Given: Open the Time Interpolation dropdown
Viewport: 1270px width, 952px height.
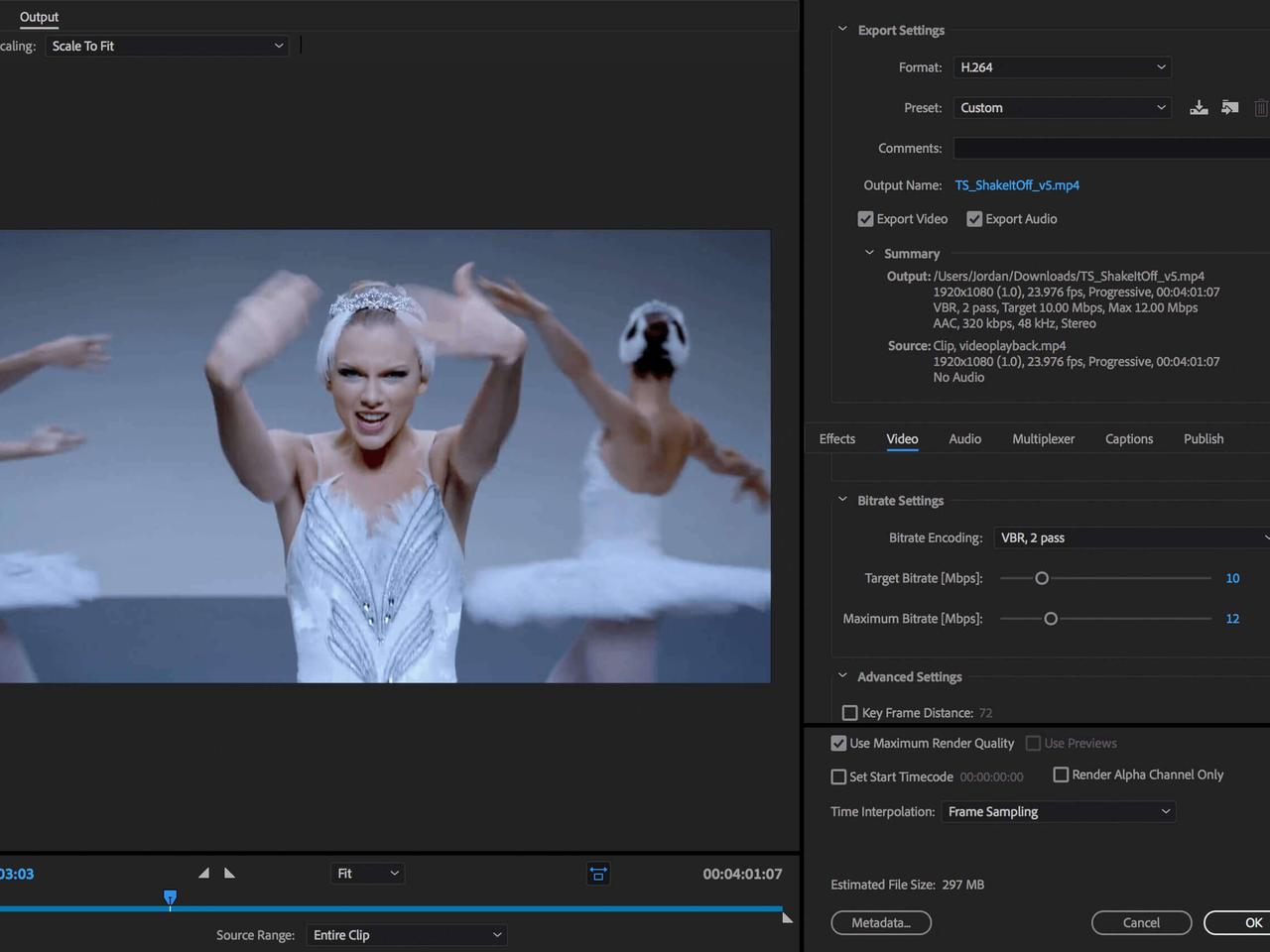Looking at the screenshot, I should coord(1058,811).
